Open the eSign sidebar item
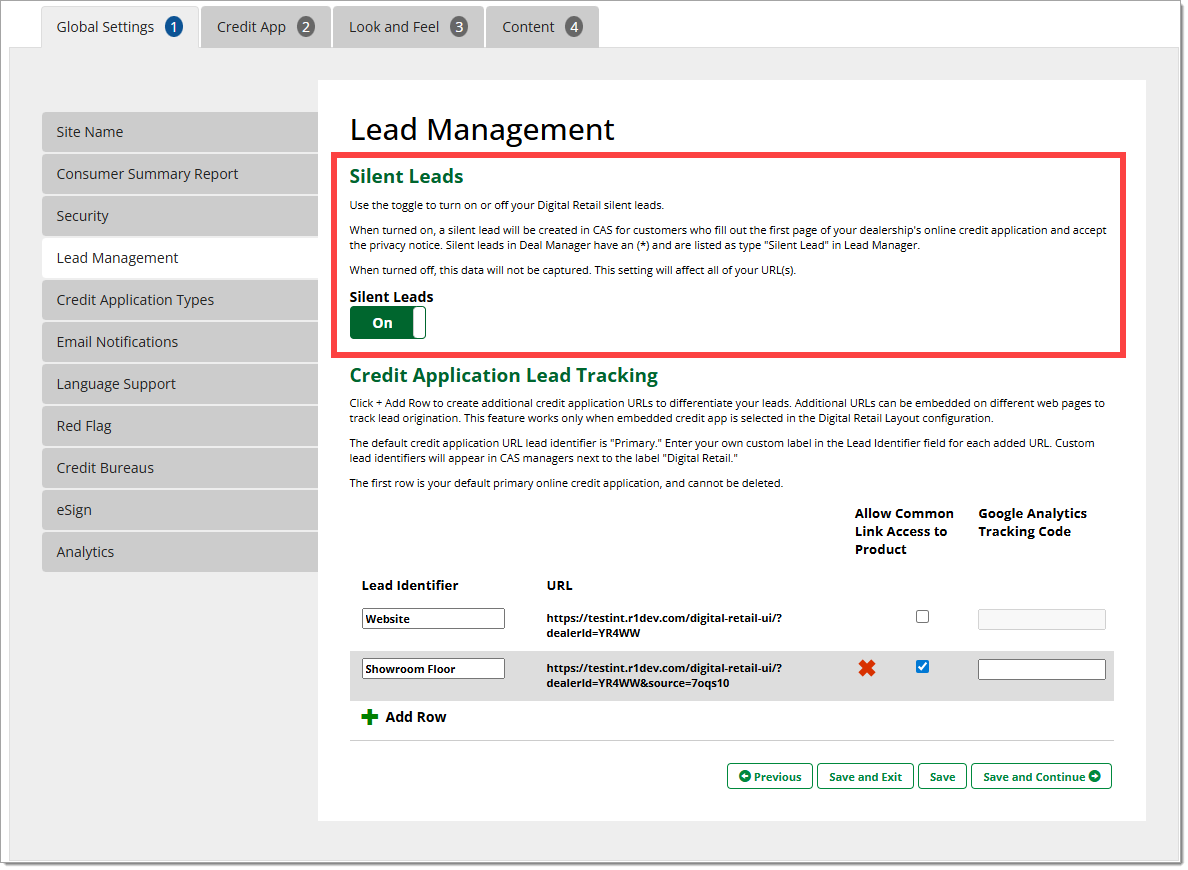The width and height of the screenshot is (1188, 870). (x=180, y=510)
